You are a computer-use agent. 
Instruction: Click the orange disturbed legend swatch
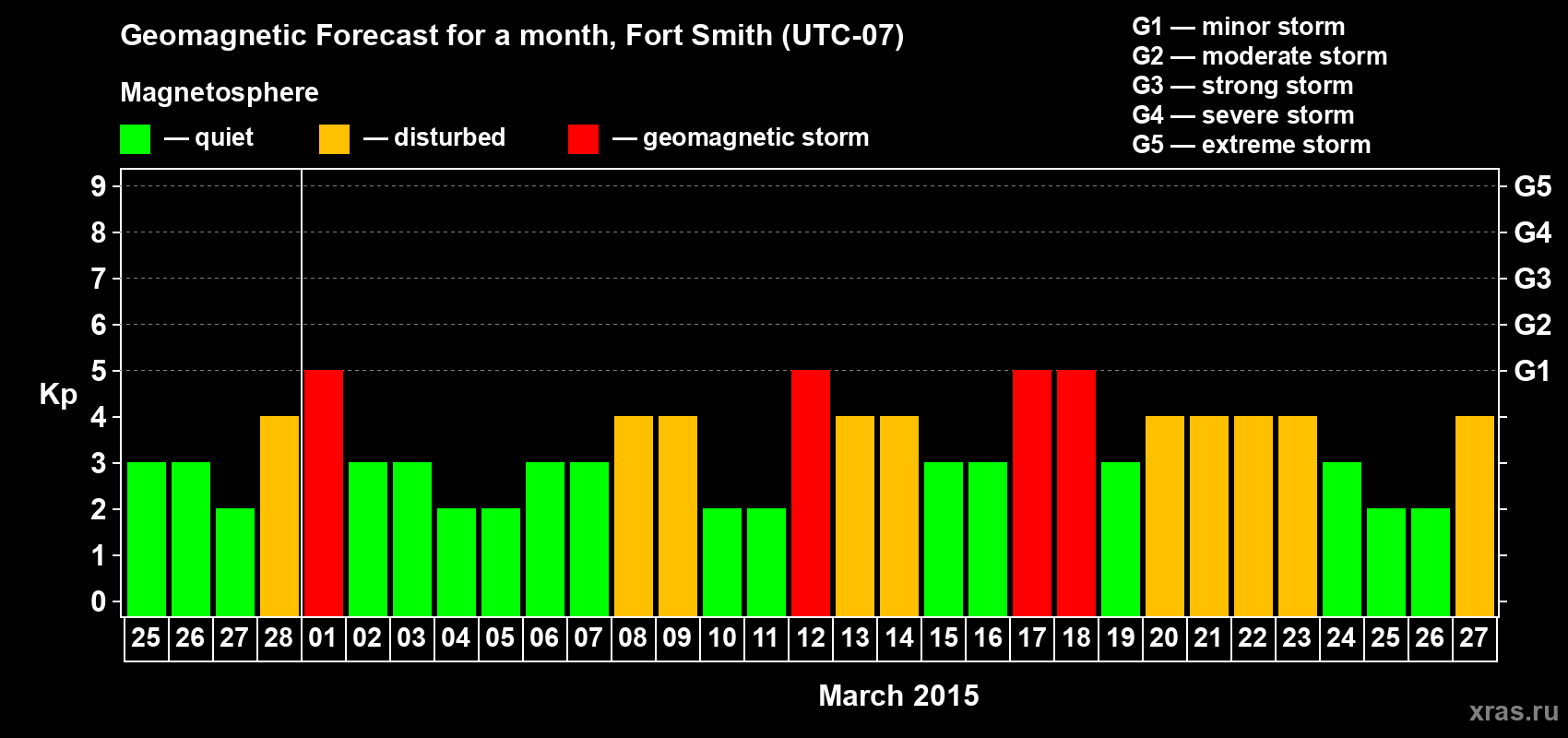click(x=334, y=139)
